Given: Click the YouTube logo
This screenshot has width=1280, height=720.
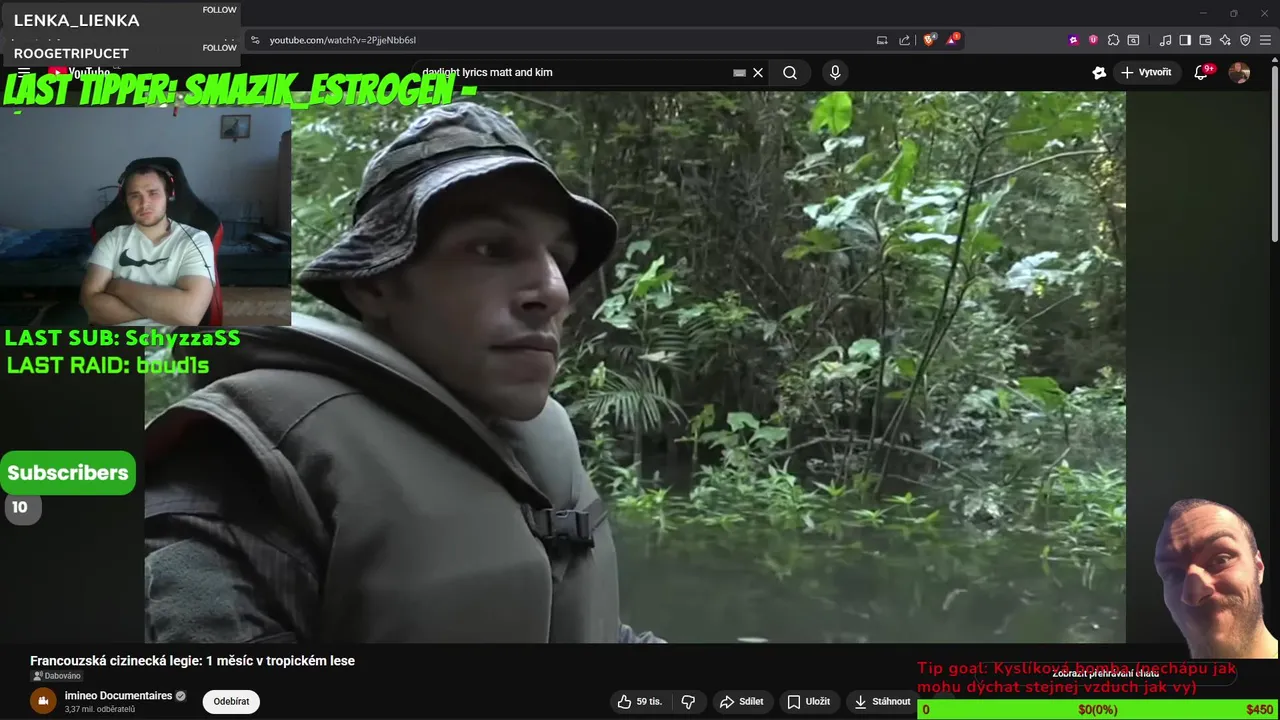Looking at the screenshot, I should pos(78,72).
